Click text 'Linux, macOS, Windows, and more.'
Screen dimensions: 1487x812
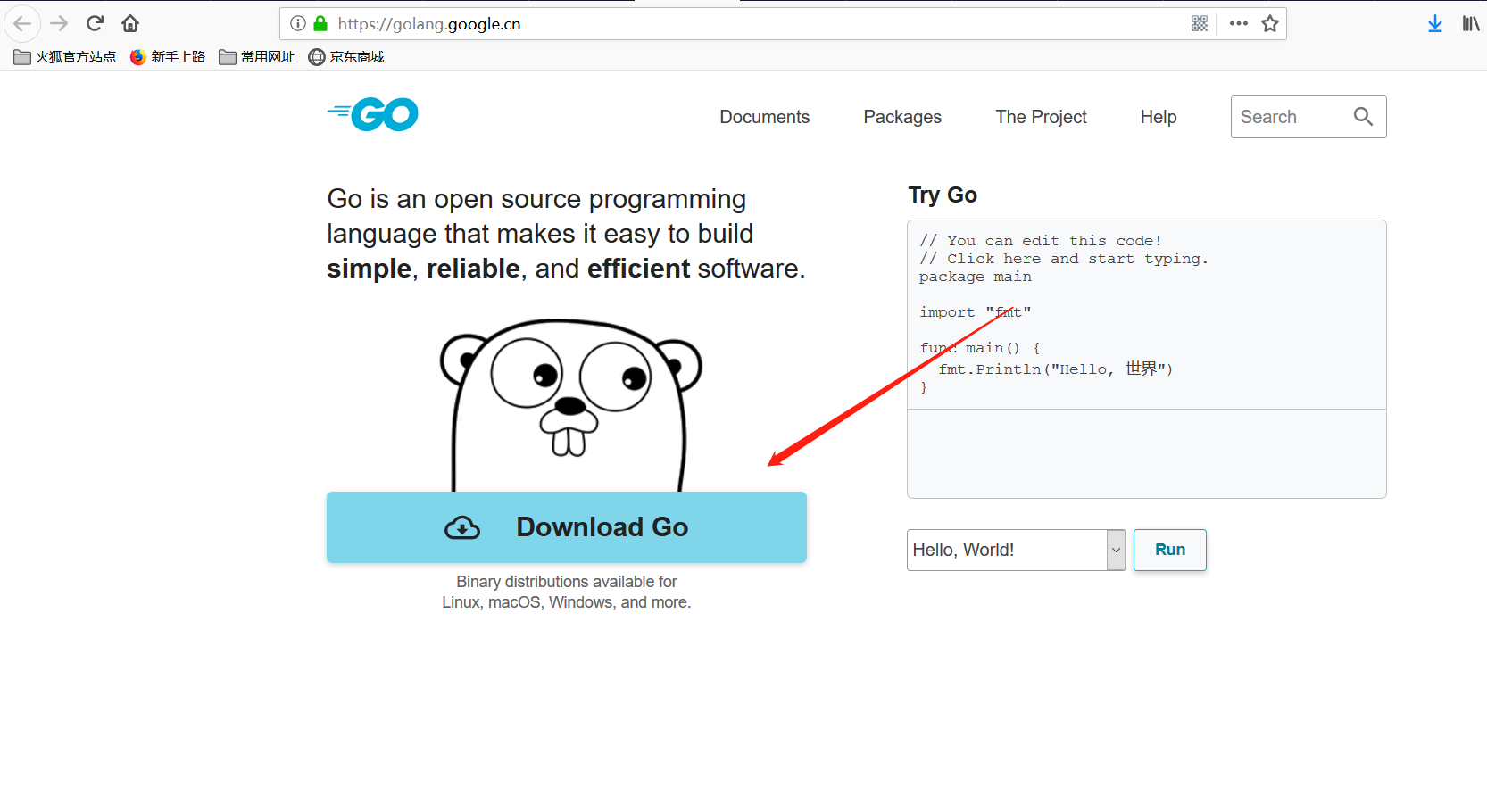(567, 602)
